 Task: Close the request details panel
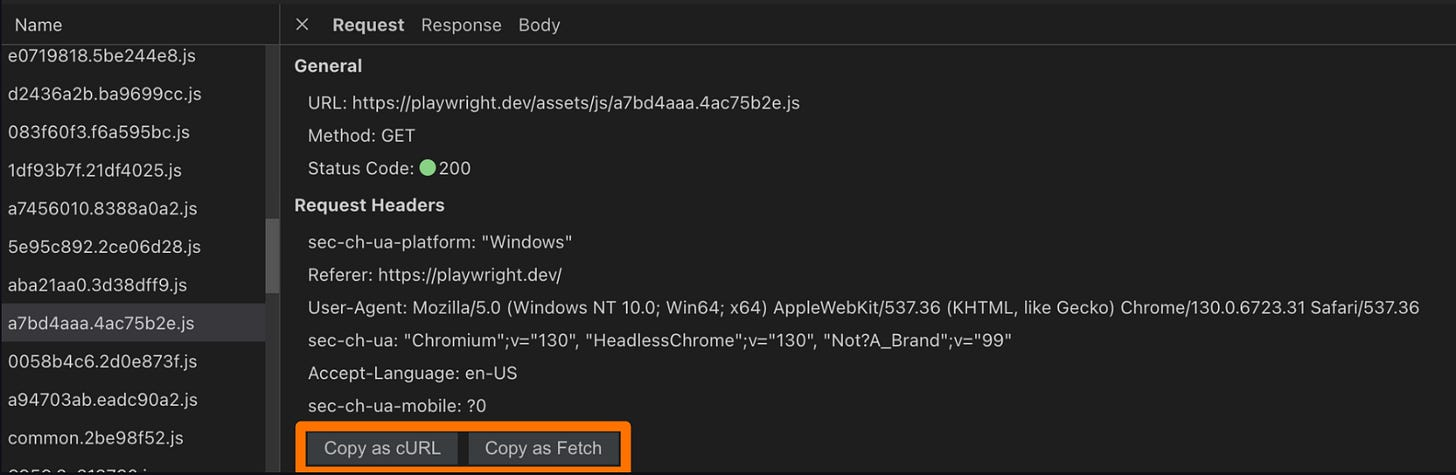coord(302,25)
